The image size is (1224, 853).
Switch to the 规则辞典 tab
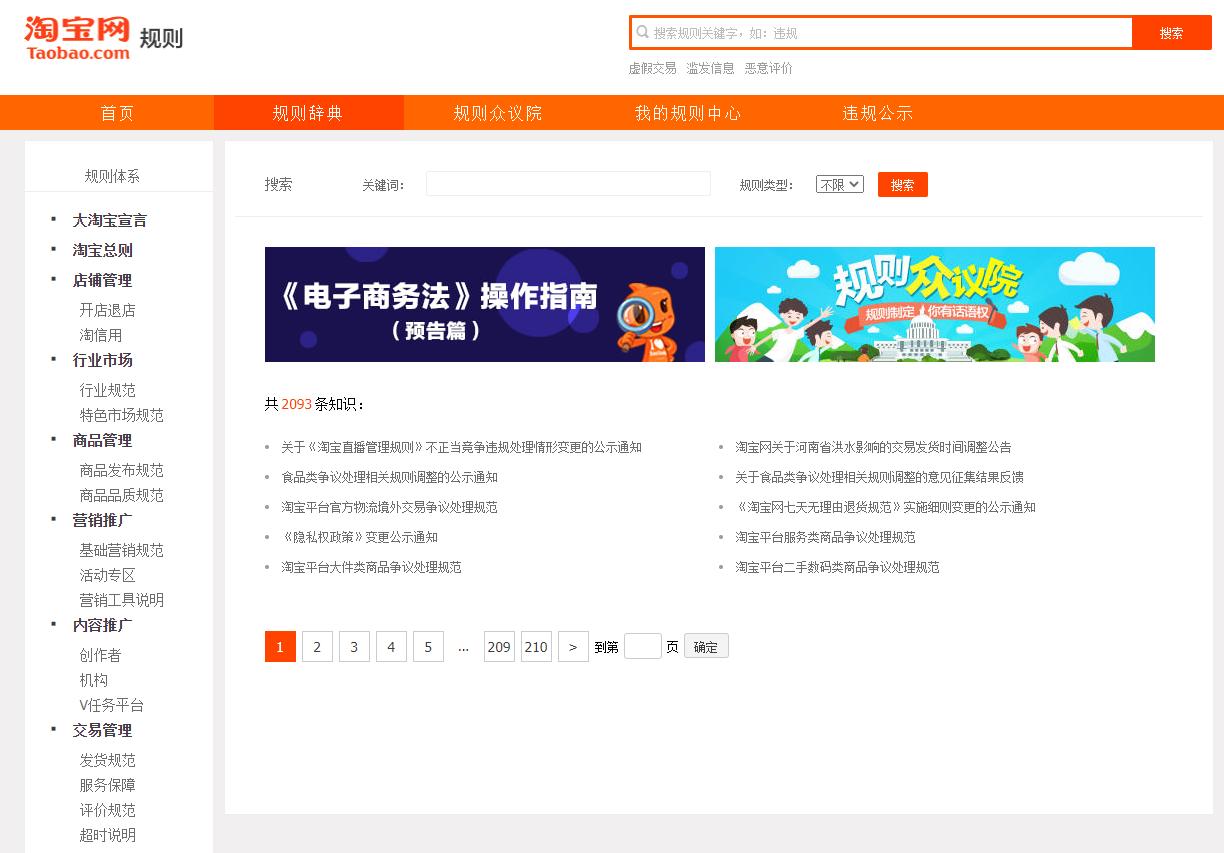point(309,113)
